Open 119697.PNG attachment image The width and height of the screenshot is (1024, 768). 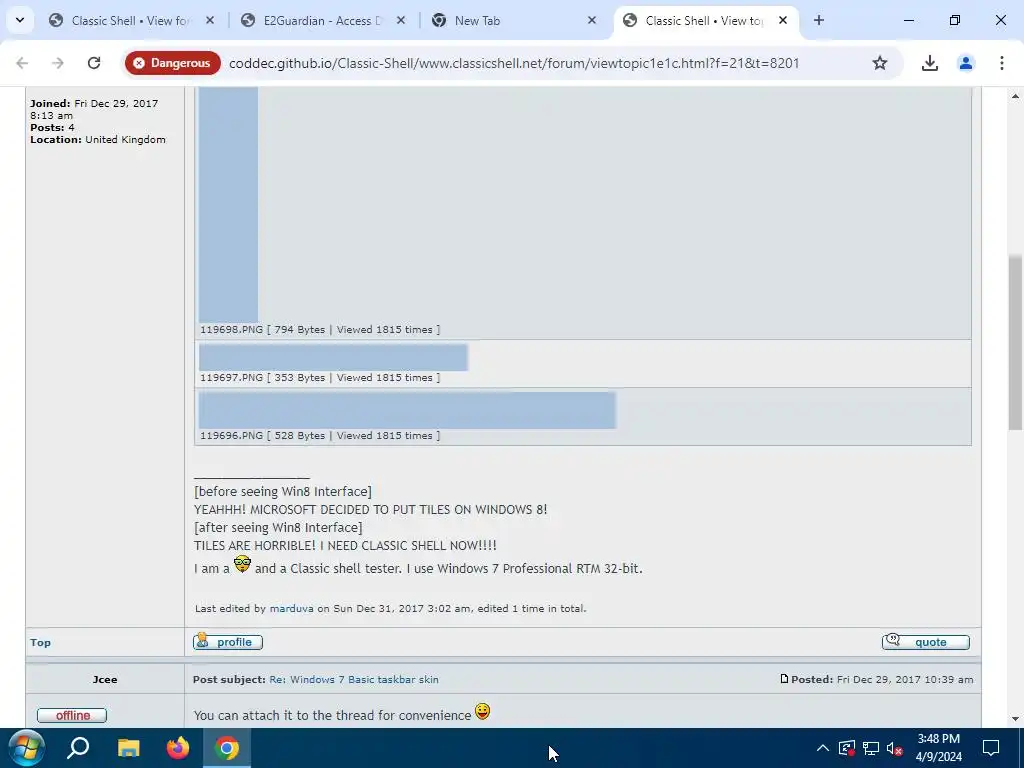click(x=333, y=357)
